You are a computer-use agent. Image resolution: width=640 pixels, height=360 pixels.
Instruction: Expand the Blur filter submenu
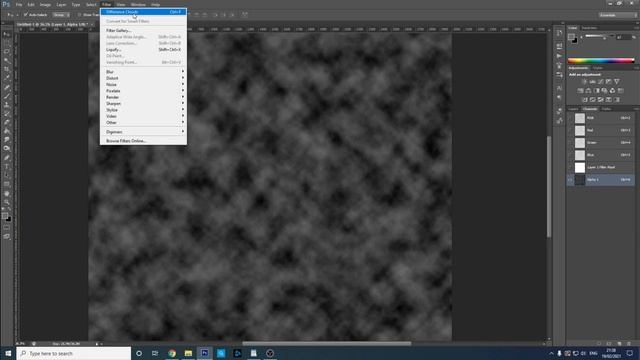pos(143,71)
